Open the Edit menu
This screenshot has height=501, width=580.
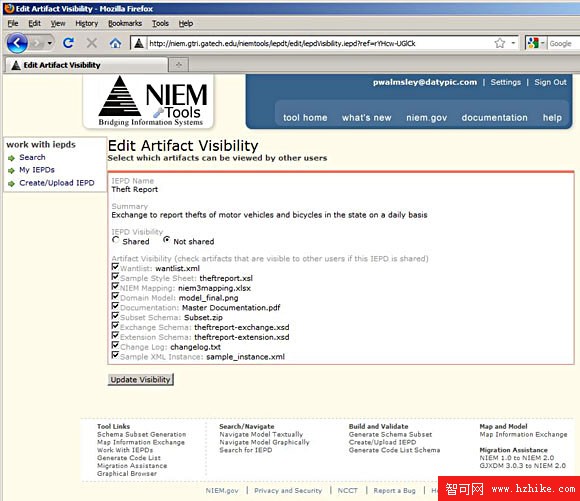[34, 24]
